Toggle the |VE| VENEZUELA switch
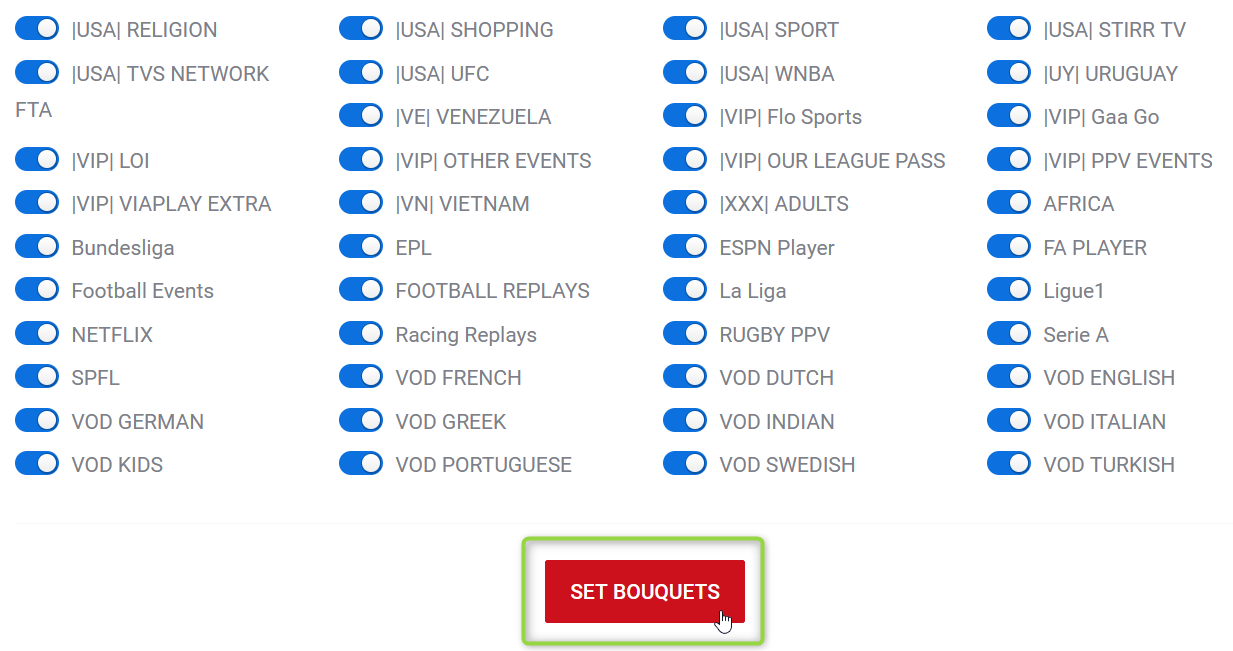This screenshot has height=651, width=1233. tap(361, 116)
